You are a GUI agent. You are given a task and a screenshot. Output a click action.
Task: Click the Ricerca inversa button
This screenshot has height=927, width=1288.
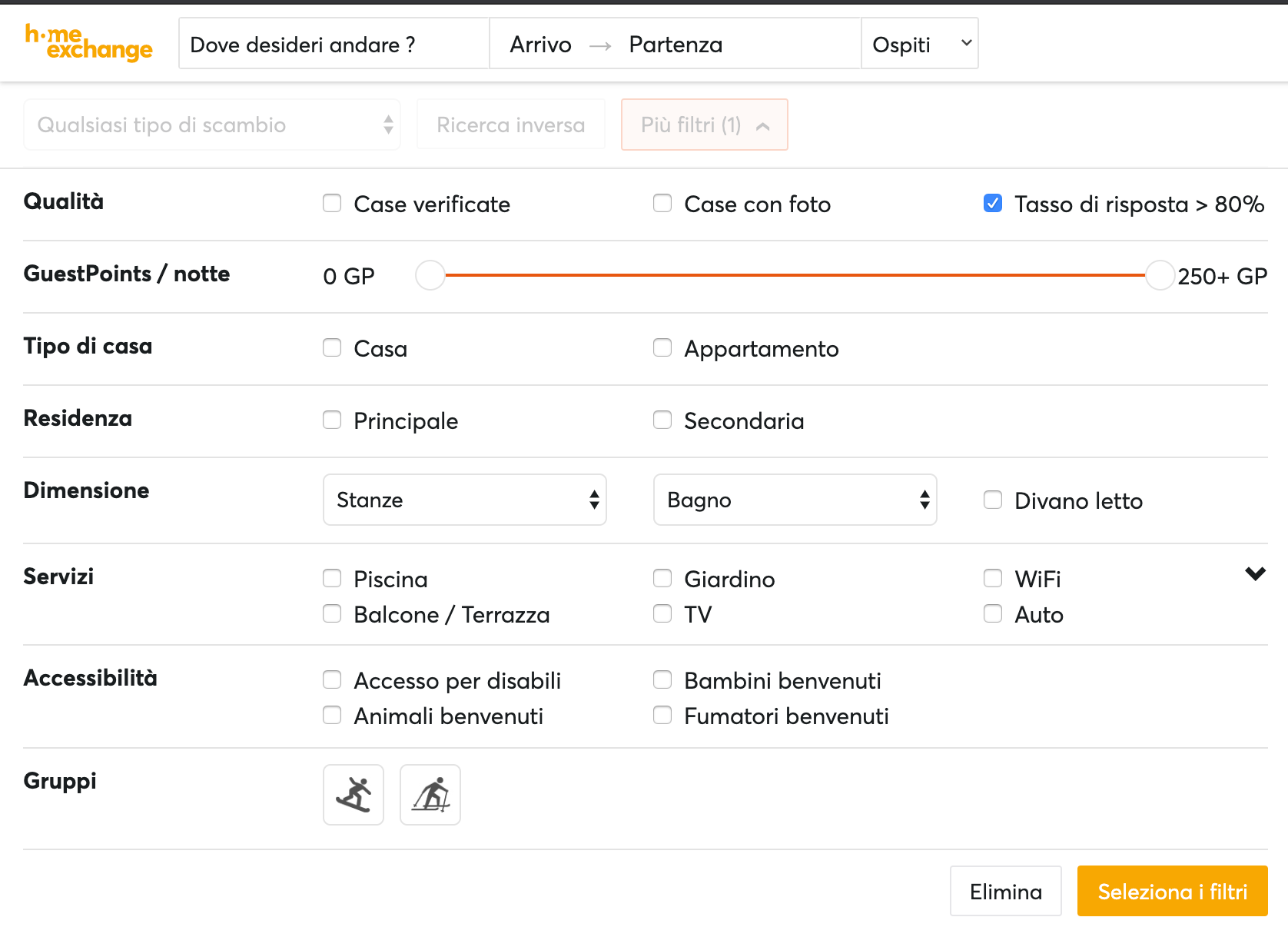tap(510, 125)
